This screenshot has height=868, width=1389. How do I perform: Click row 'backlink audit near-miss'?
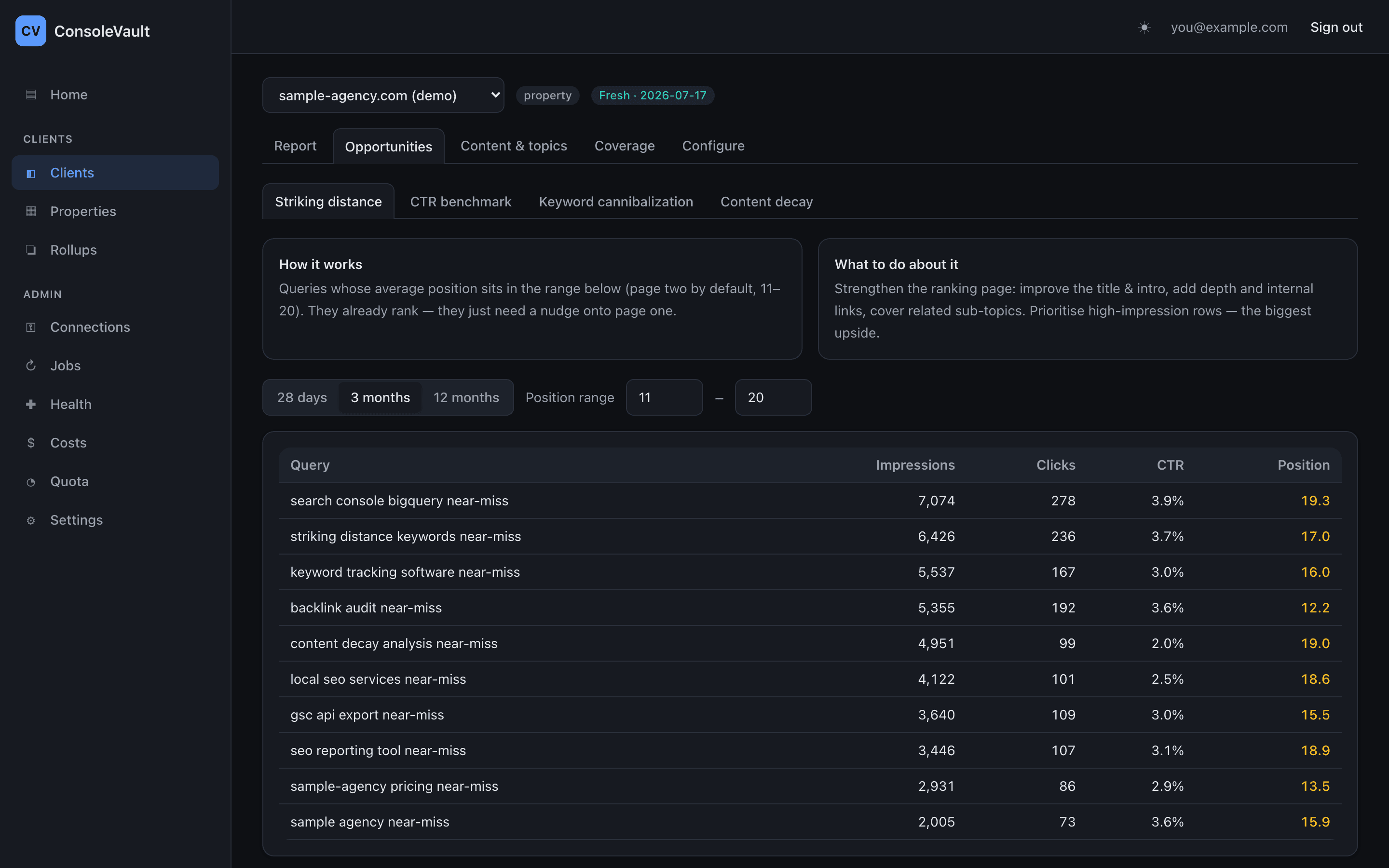click(810, 608)
